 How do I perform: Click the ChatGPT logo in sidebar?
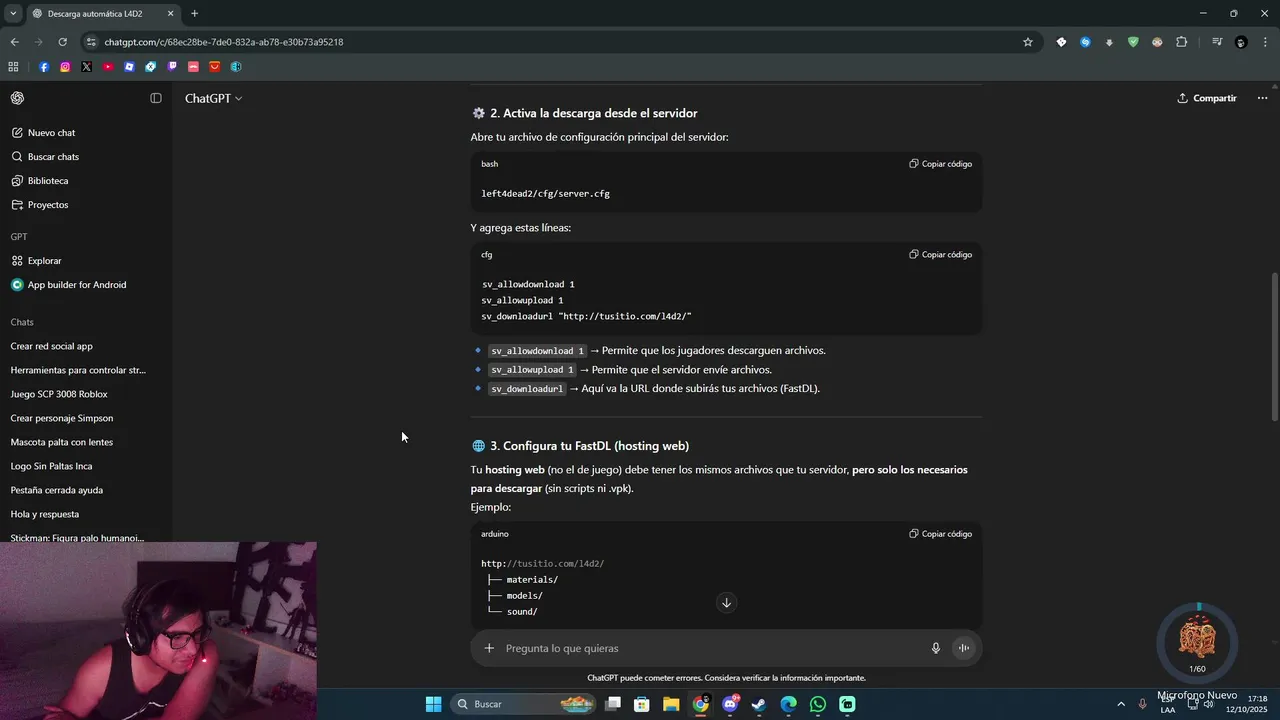click(x=17, y=98)
